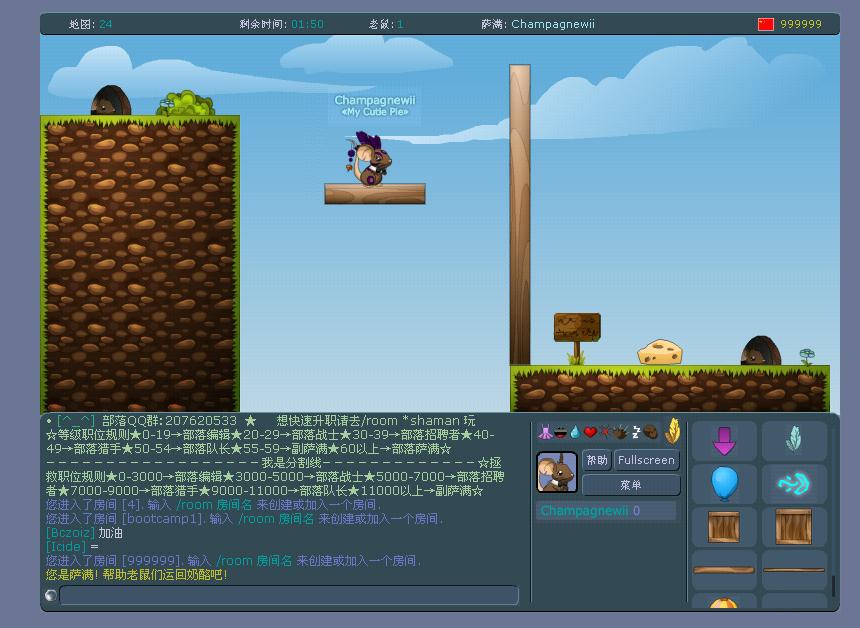Select the sleep Zz emote
Screen dimensions: 860x628
click(636, 432)
